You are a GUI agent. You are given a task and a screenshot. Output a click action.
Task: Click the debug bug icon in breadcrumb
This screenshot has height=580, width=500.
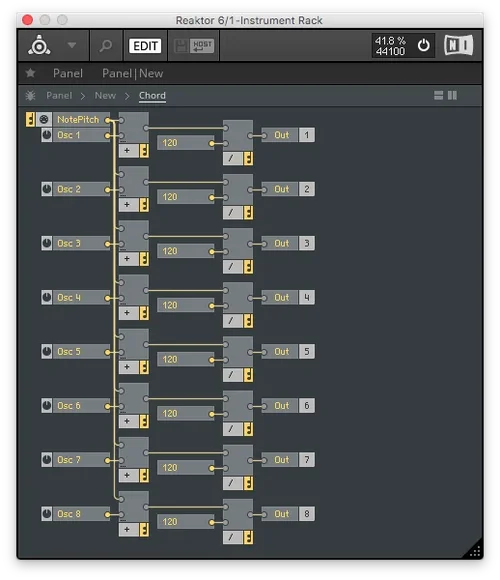click(x=30, y=96)
